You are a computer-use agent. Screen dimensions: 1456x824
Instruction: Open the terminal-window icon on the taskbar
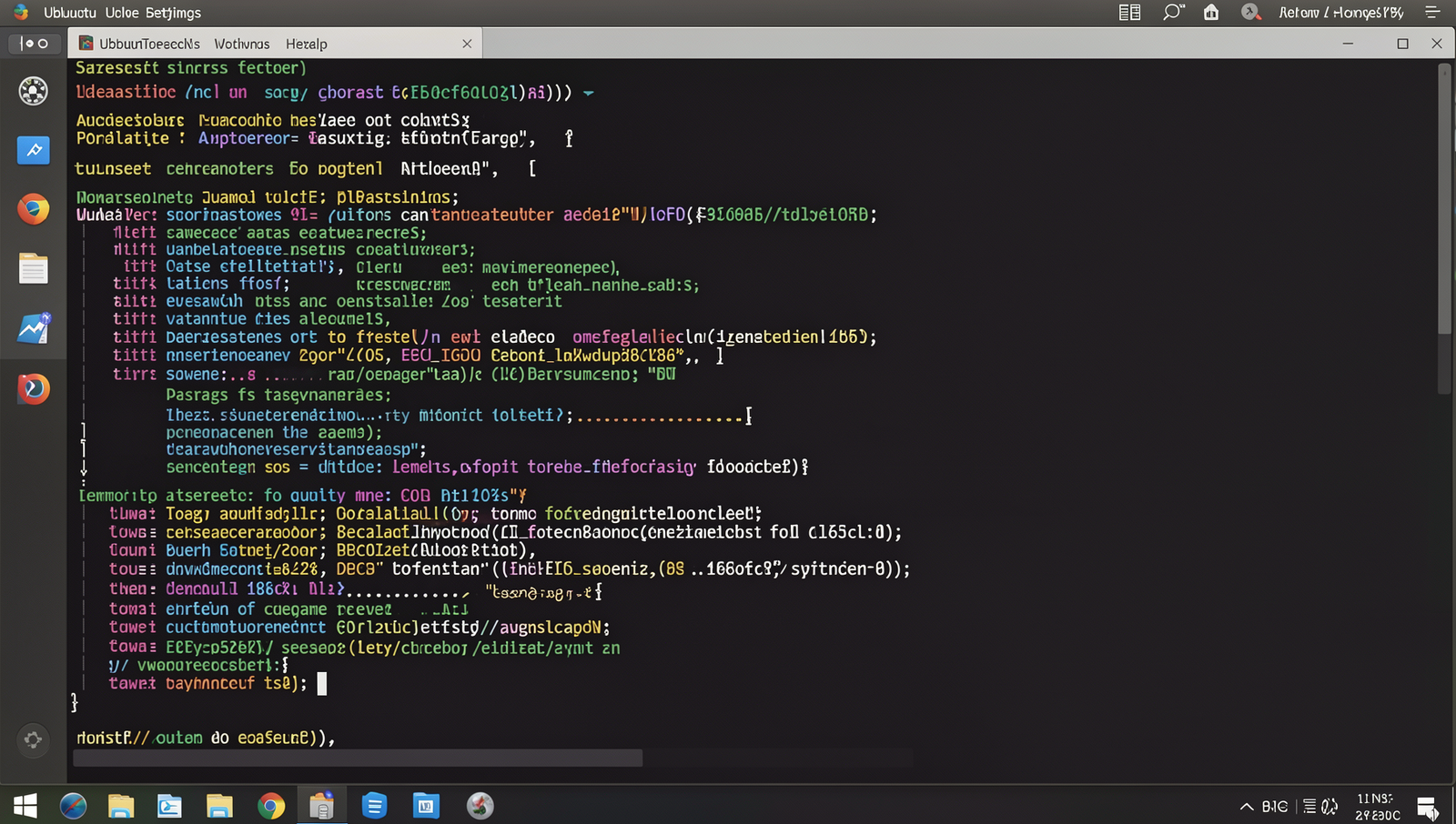(x=170, y=806)
